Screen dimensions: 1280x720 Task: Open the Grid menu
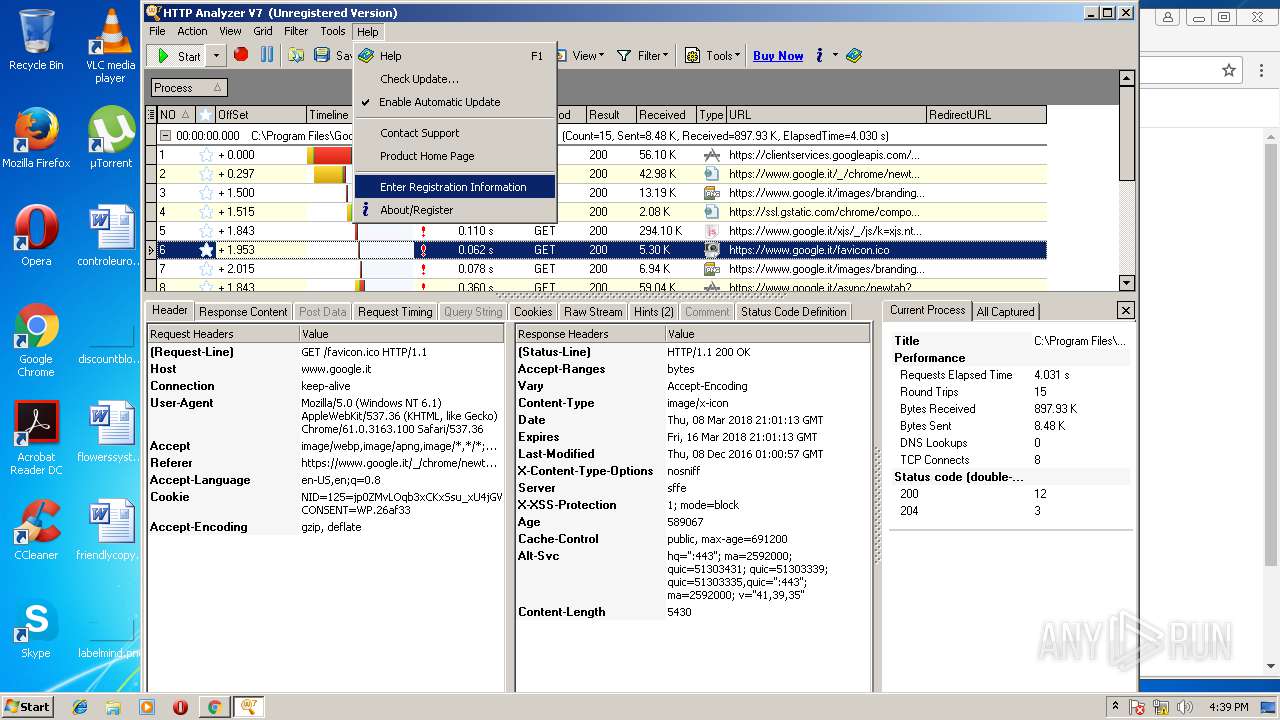(x=263, y=31)
